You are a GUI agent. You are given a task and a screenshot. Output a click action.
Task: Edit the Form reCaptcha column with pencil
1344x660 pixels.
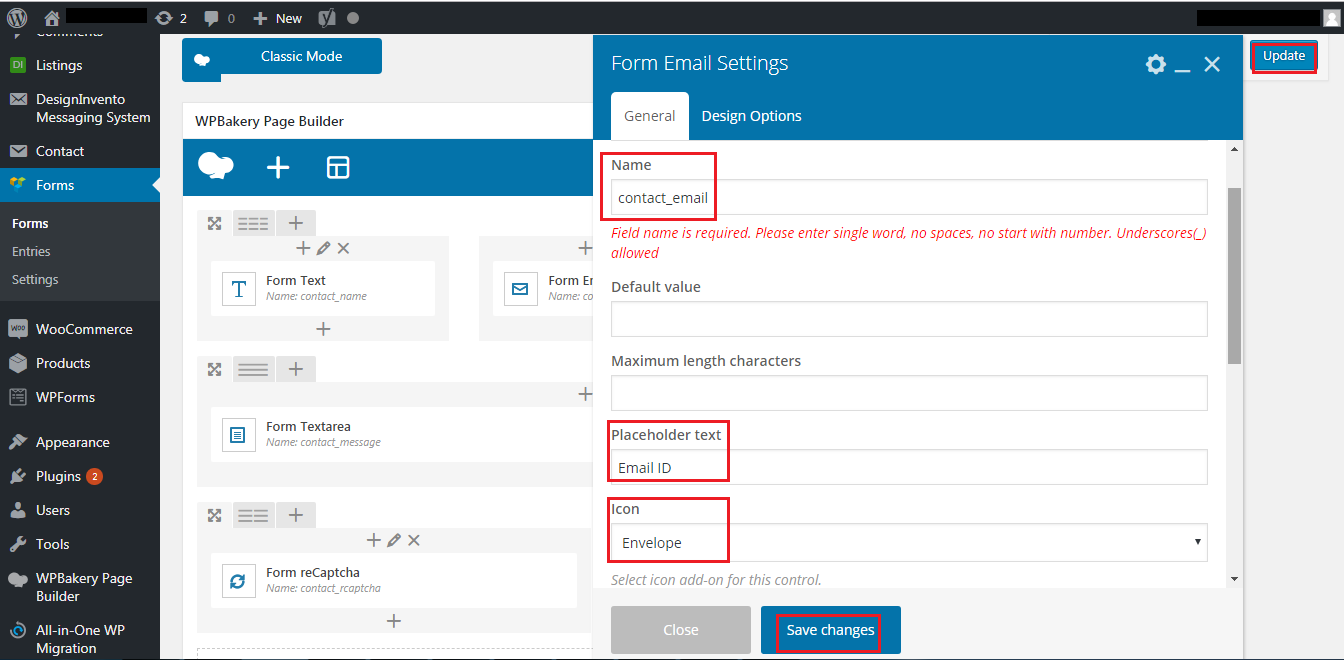point(394,540)
